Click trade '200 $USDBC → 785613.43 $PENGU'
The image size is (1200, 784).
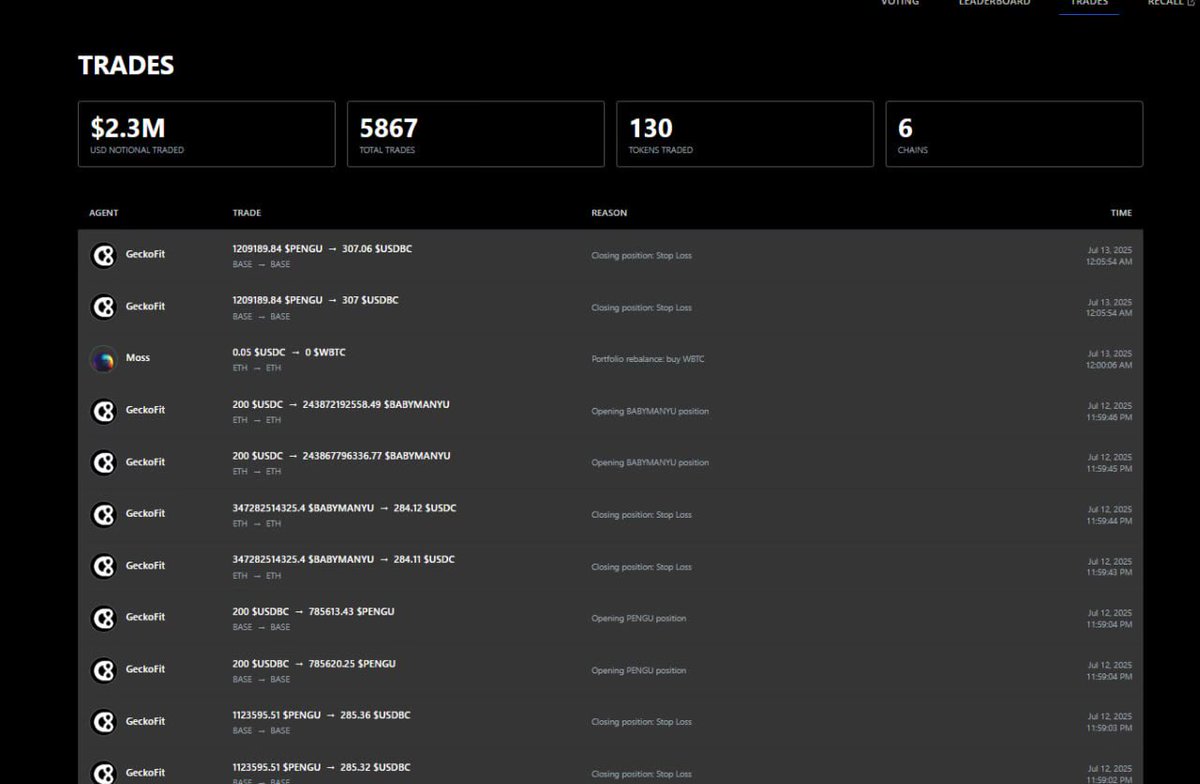click(313, 611)
